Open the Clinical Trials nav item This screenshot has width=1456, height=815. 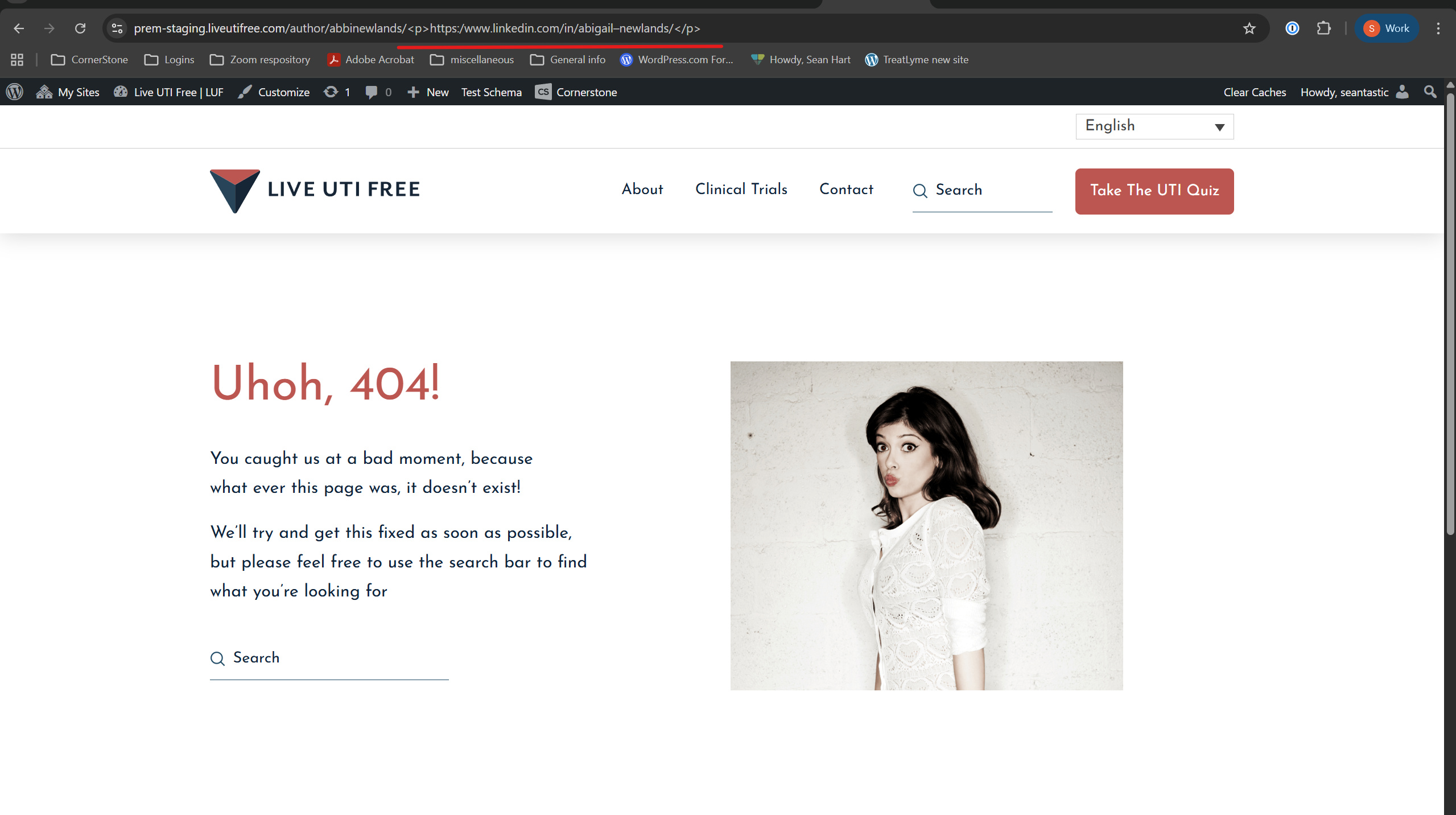pyautogui.click(x=741, y=189)
